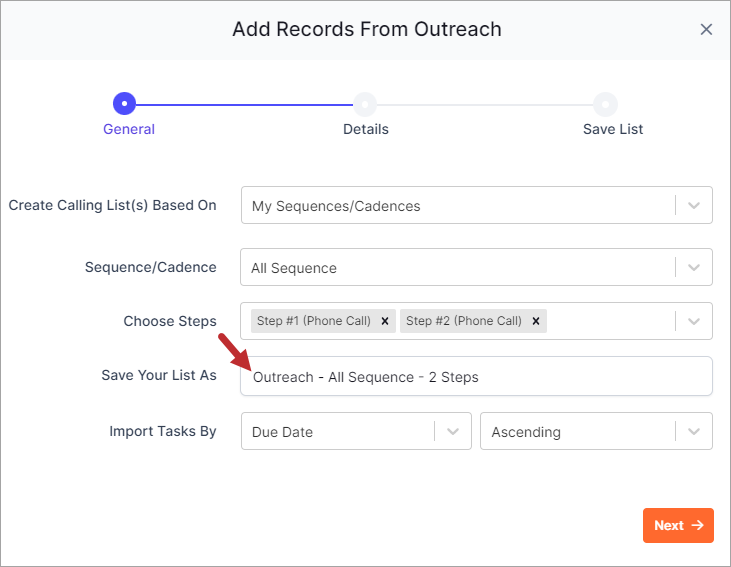Viewport: 731px width, 567px height.
Task: Switch to the Details step label
Action: coord(366,129)
